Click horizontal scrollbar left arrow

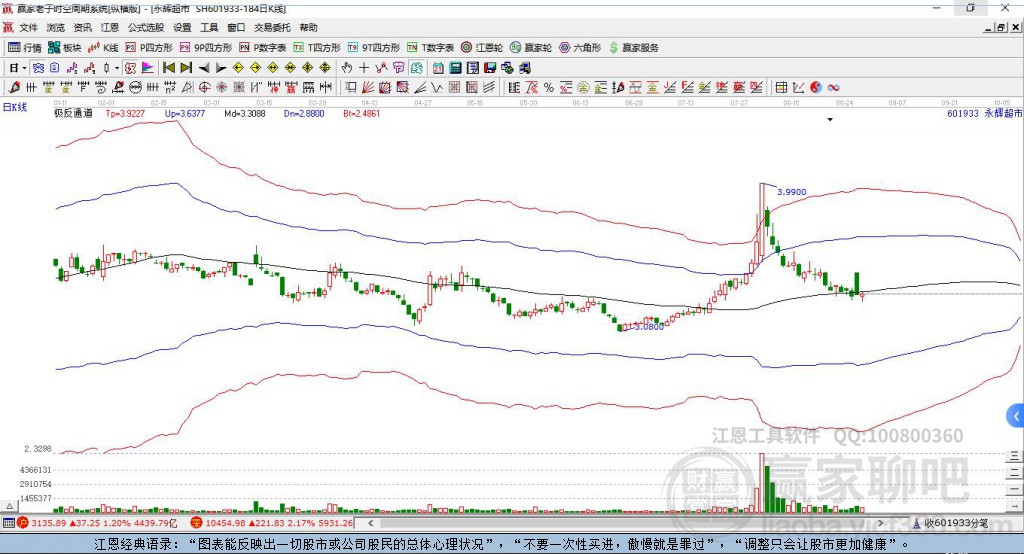point(370,523)
